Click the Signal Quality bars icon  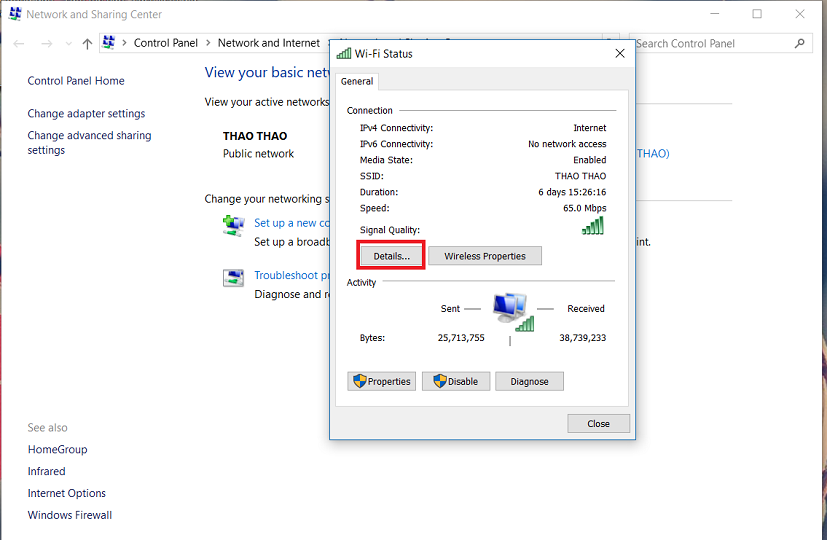[x=593, y=226]
